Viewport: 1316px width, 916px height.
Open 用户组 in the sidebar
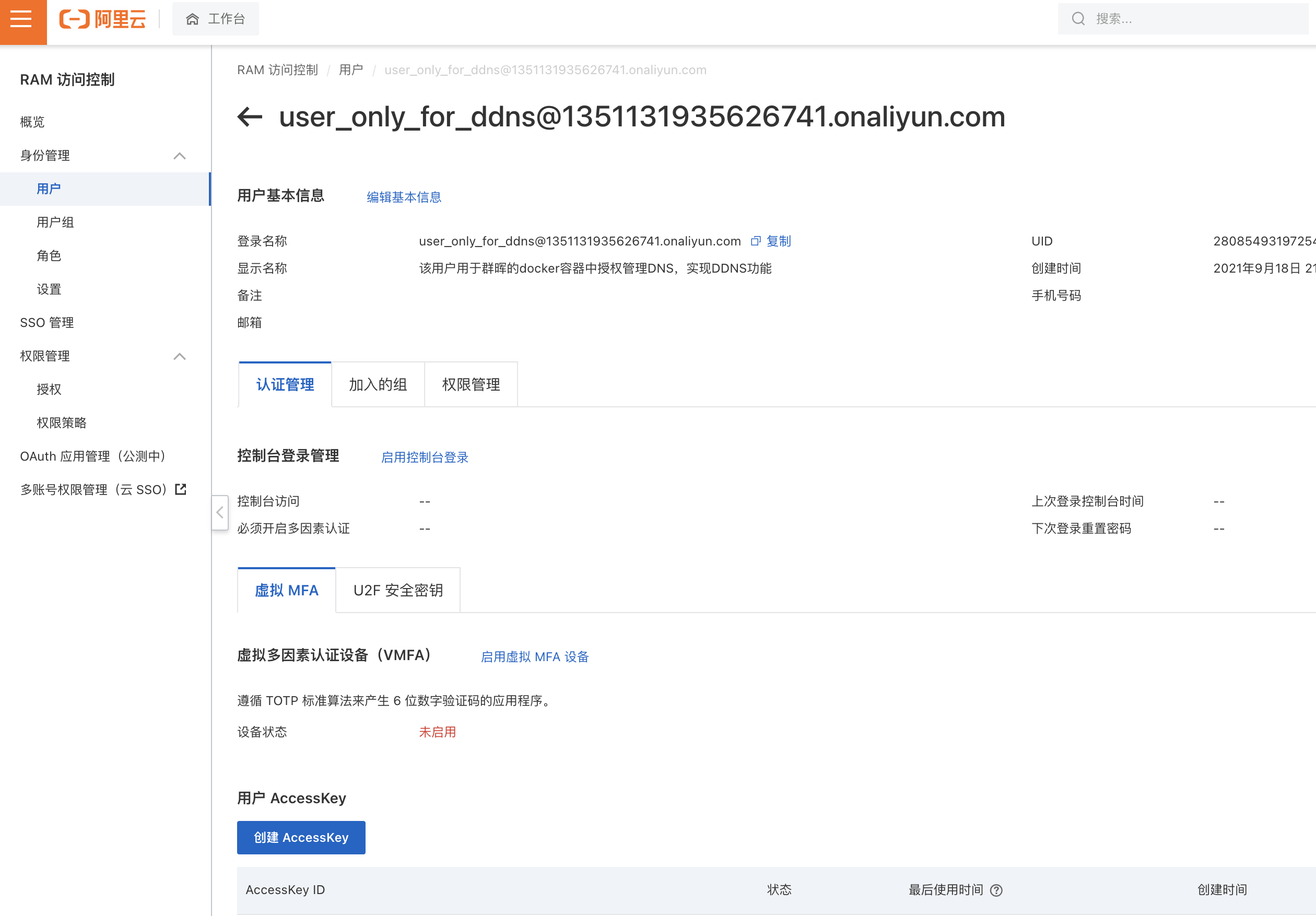tap(55, 222)
